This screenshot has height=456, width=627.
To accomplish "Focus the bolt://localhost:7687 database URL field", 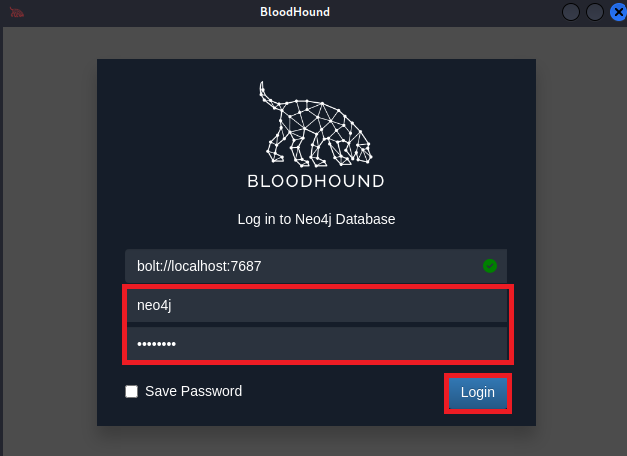I will [x=300, y=266].
